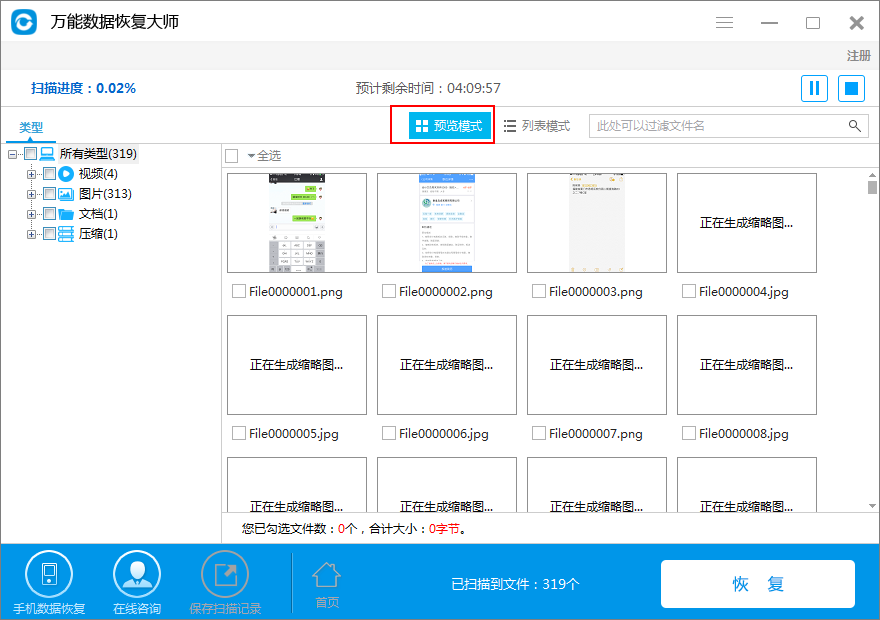Select the 所有类型(319) tree label
Screen dimensions: 880x620
(x=98, y=154)
